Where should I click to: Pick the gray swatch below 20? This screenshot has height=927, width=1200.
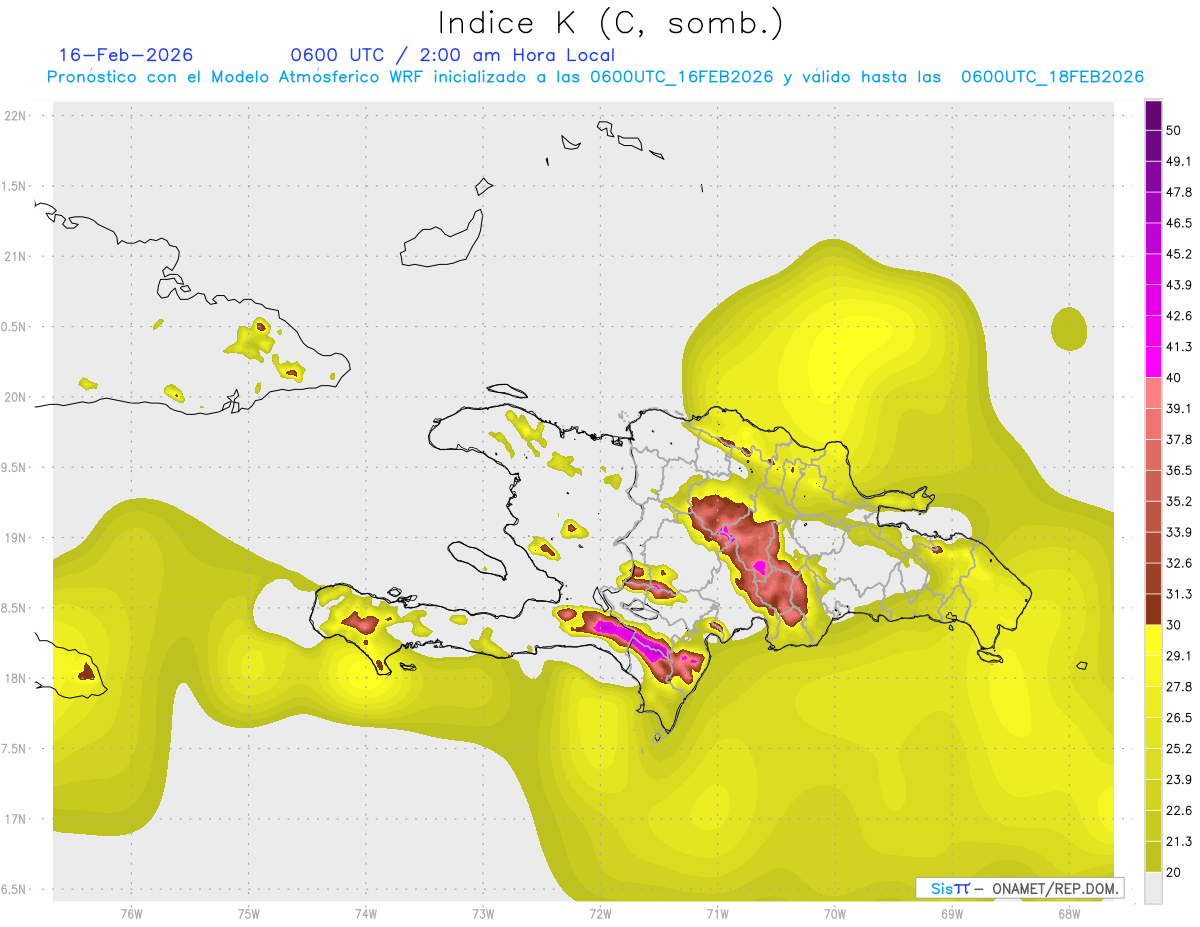point(1153,888)
